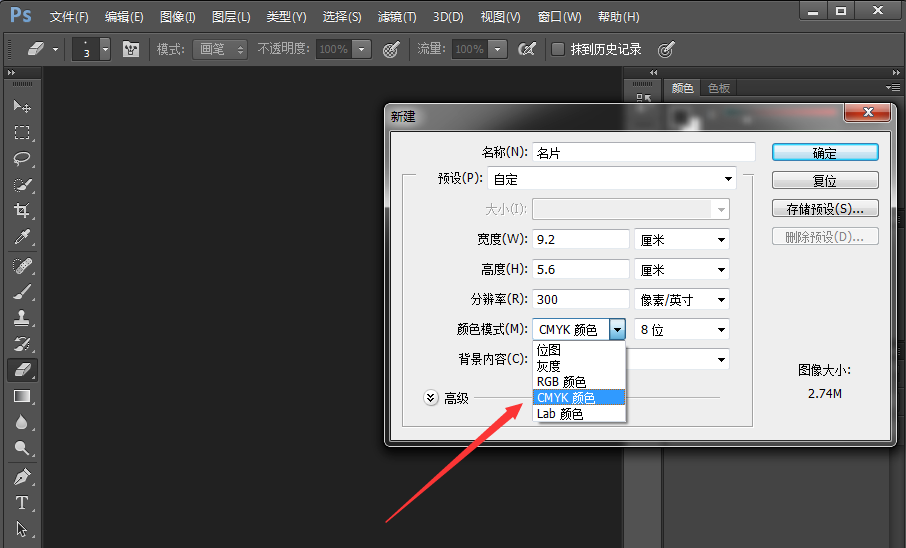Open the 帮助(H) menu
906x548 pixels.
tap(618, 17)
